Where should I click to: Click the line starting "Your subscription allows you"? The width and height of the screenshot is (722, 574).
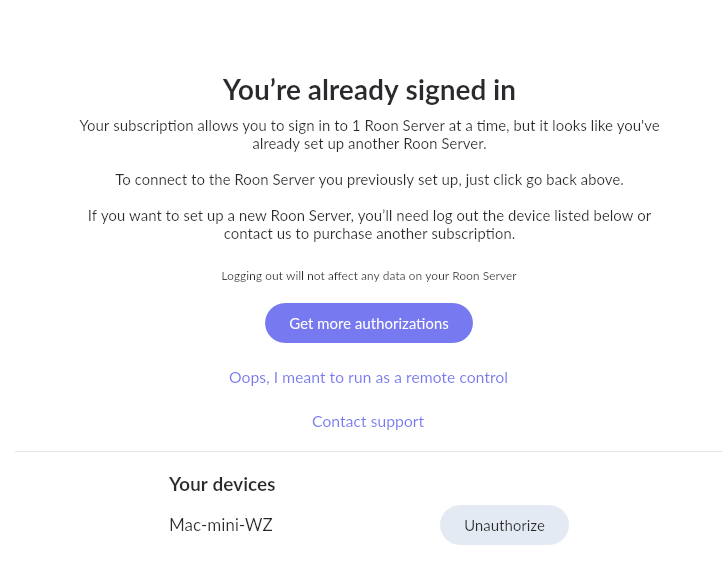click(369, 126)
